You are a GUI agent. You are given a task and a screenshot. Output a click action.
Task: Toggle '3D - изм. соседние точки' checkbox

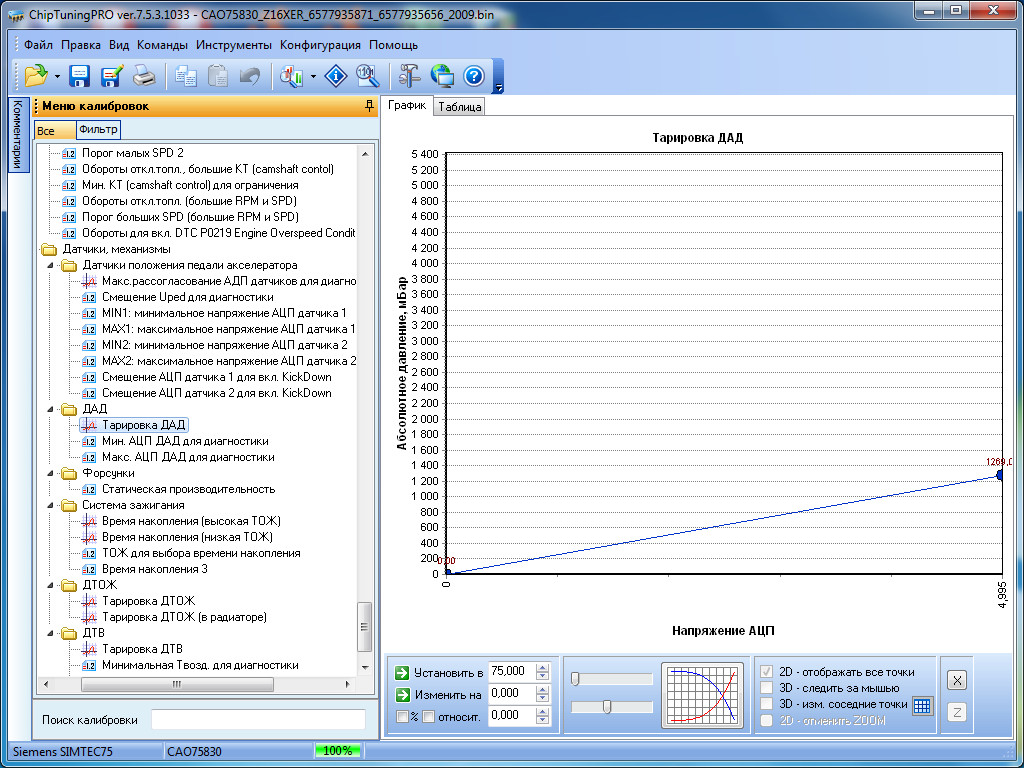point(767,704)
